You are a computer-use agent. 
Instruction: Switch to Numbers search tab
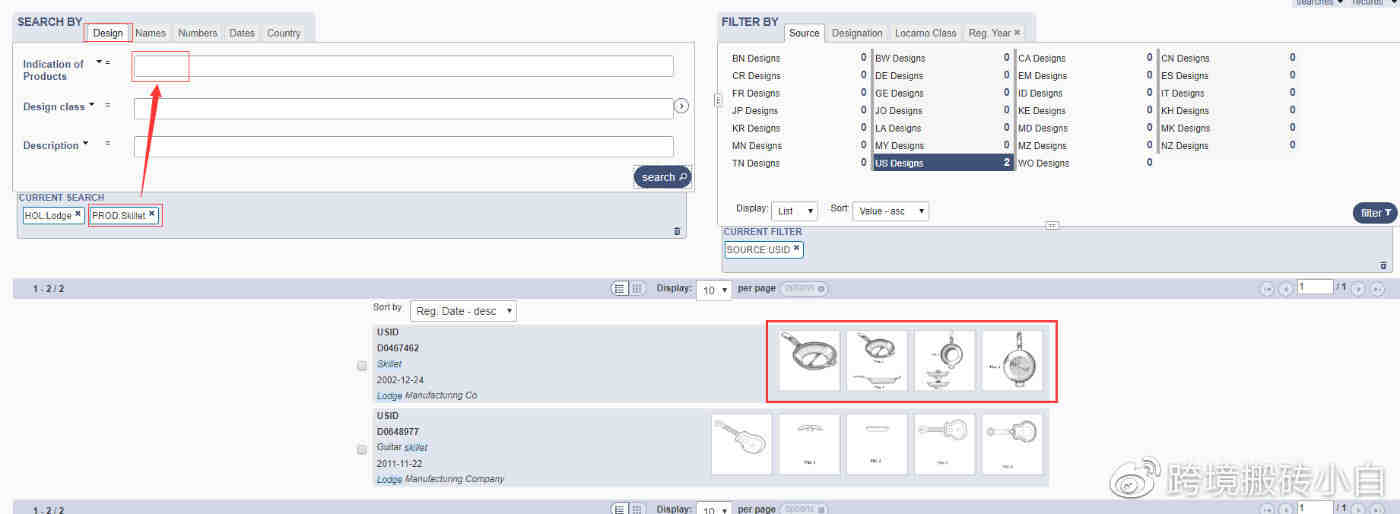(x=198, y=33)
